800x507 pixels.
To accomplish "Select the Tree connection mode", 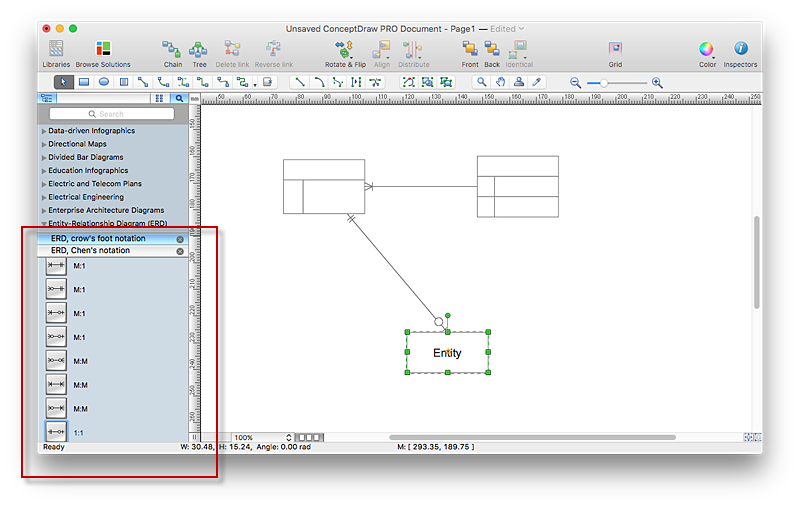I will click(199, 54).
